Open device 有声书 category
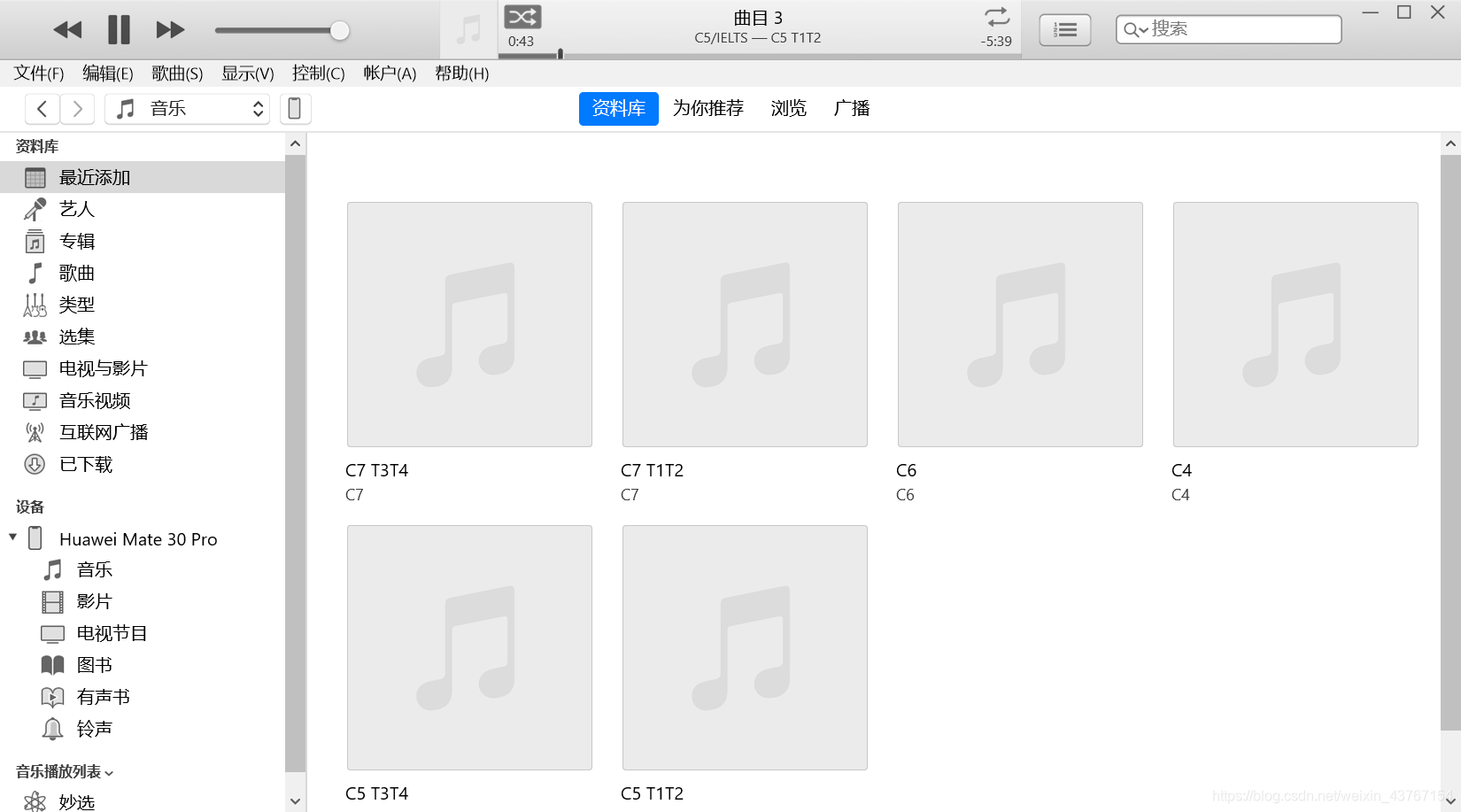 [143, 697]
